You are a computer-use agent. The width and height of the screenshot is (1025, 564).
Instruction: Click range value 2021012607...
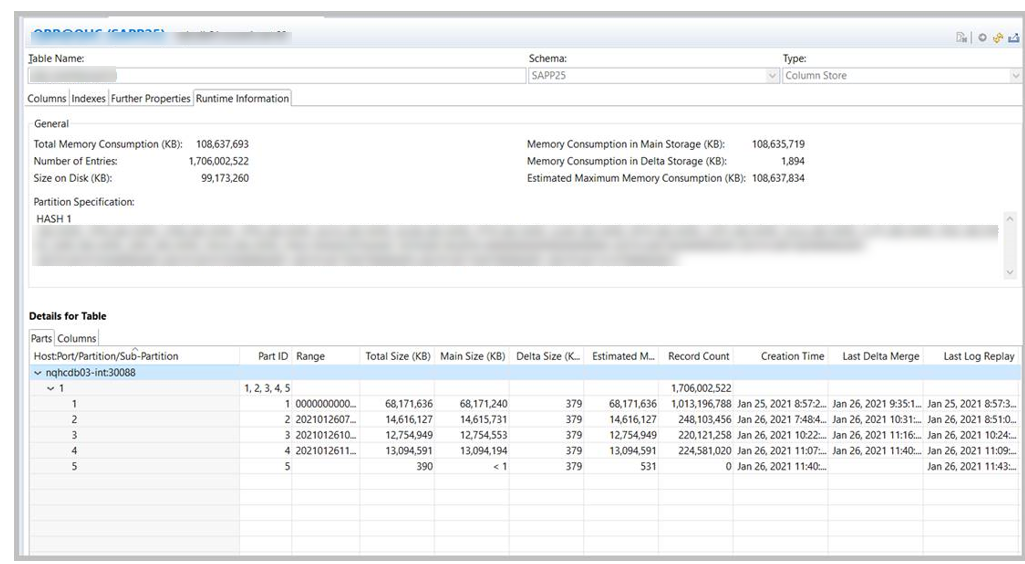click(326, 420)
